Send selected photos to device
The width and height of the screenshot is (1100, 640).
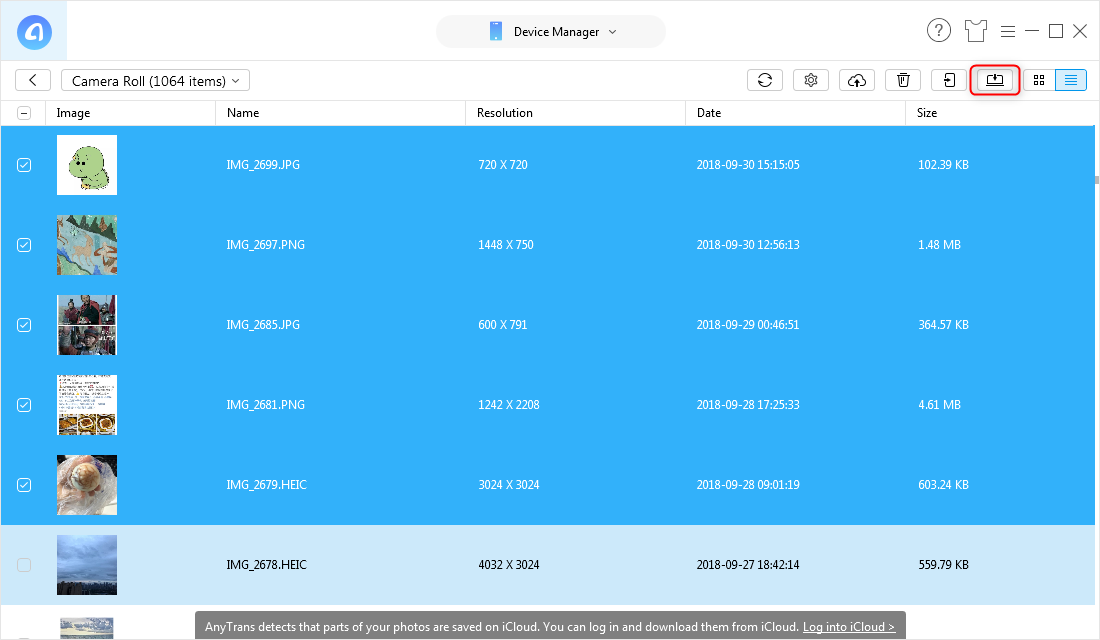[948, 79]
